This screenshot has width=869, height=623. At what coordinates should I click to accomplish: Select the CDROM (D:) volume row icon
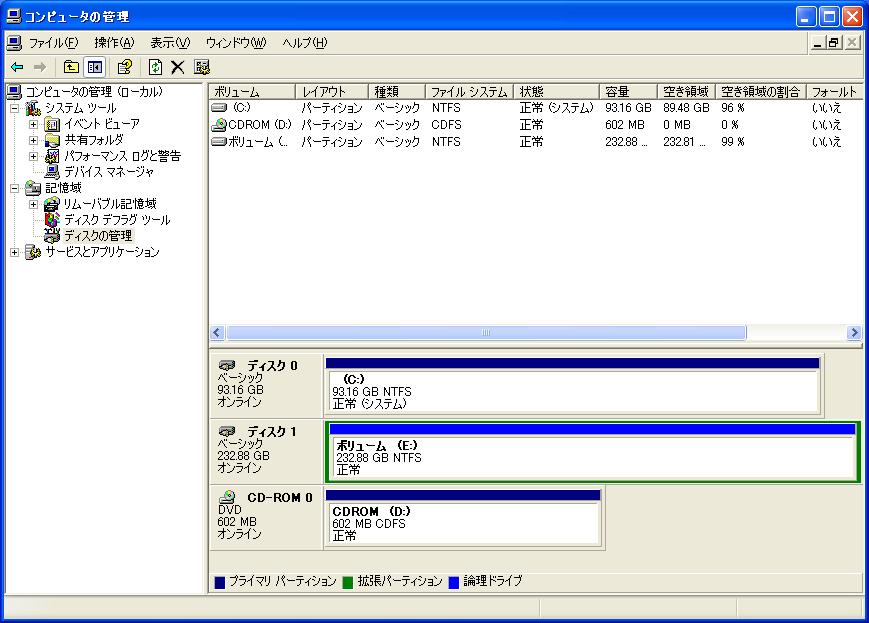(x=220, y=125)
